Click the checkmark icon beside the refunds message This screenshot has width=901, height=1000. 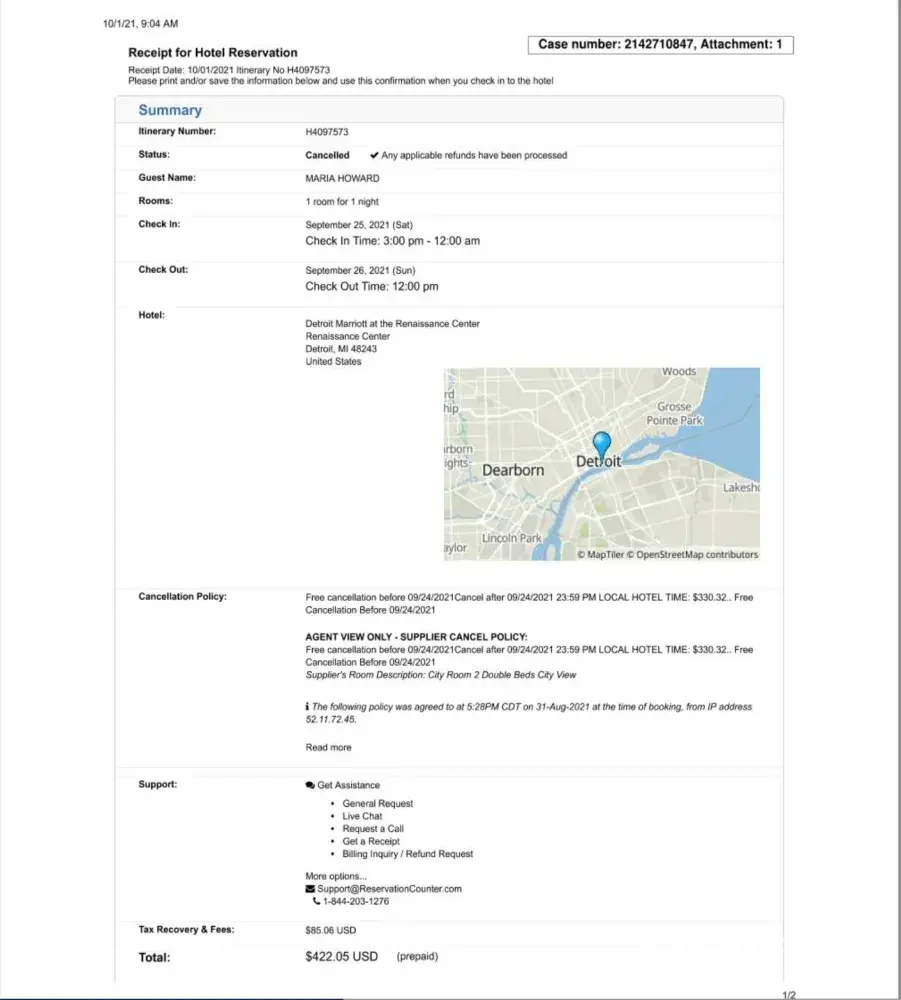coord(374,155)
